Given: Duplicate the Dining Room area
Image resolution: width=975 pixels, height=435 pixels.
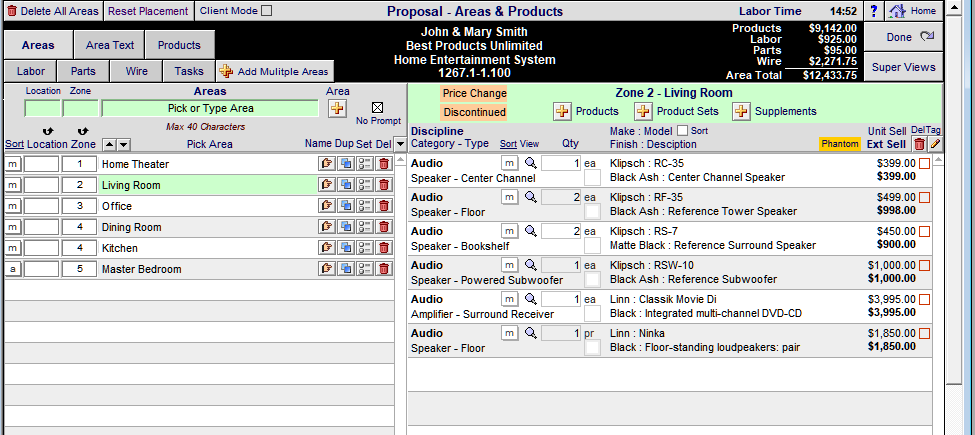Looking at the screenshot, I should point(346,227).
